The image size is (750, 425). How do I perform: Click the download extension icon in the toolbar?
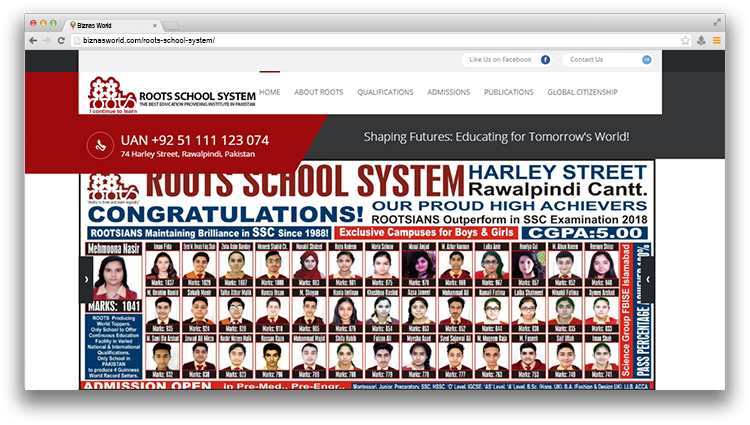pos(701,40)
